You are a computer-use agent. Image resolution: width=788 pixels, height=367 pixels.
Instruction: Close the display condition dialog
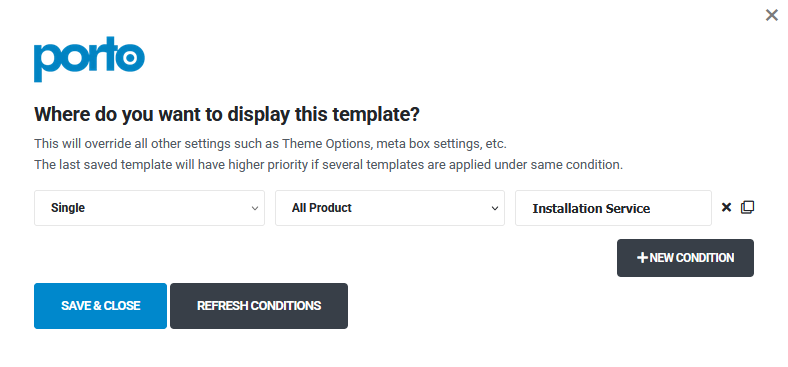pyautogui.click(x=772, y=15)
